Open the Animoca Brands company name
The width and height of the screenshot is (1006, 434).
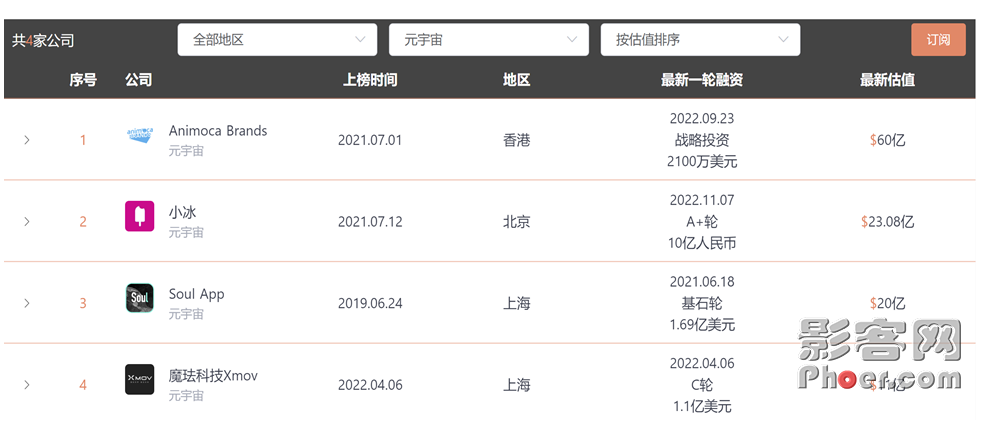(x=217, y=131)
